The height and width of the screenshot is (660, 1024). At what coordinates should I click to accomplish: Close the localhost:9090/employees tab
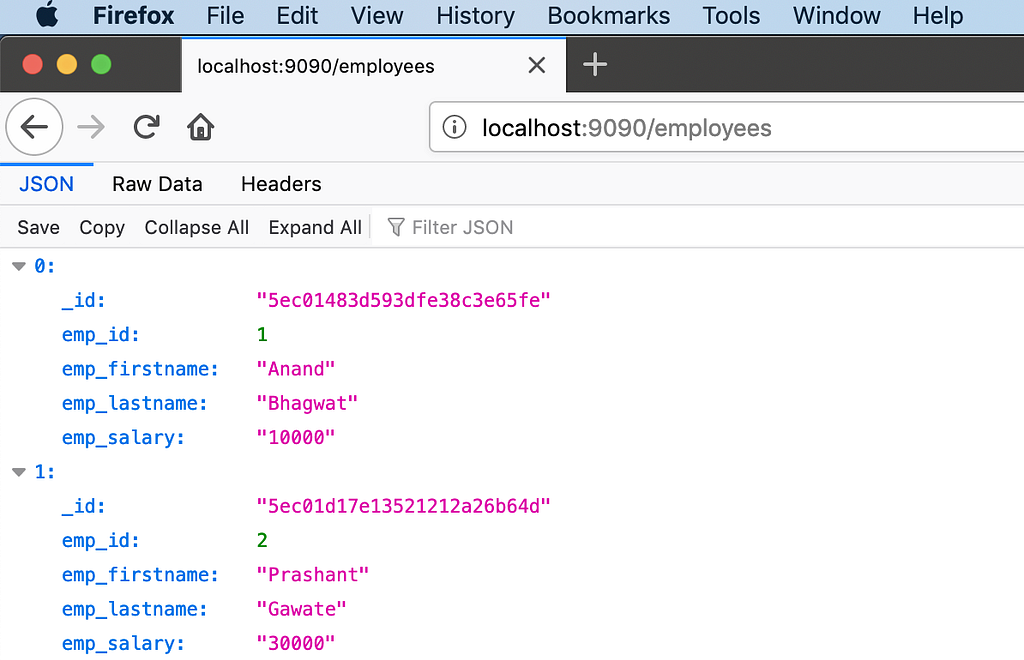pyautogui.click(x=537, y=65)
